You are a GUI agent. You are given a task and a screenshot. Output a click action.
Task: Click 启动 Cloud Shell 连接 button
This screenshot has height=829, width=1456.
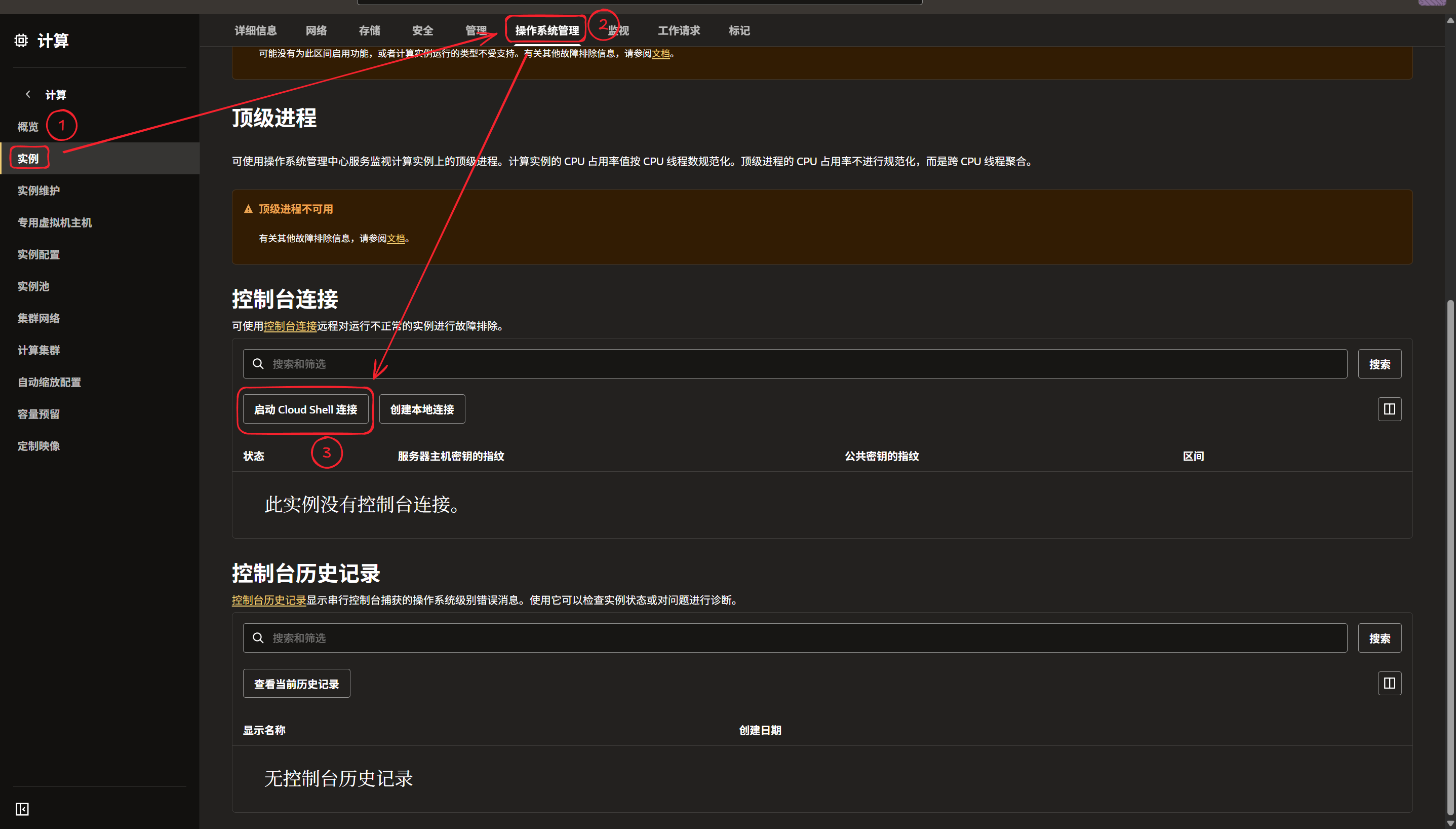point(305,409)
